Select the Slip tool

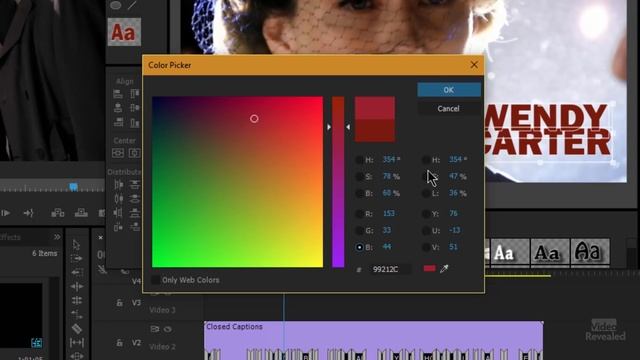(x=76, y=342)
